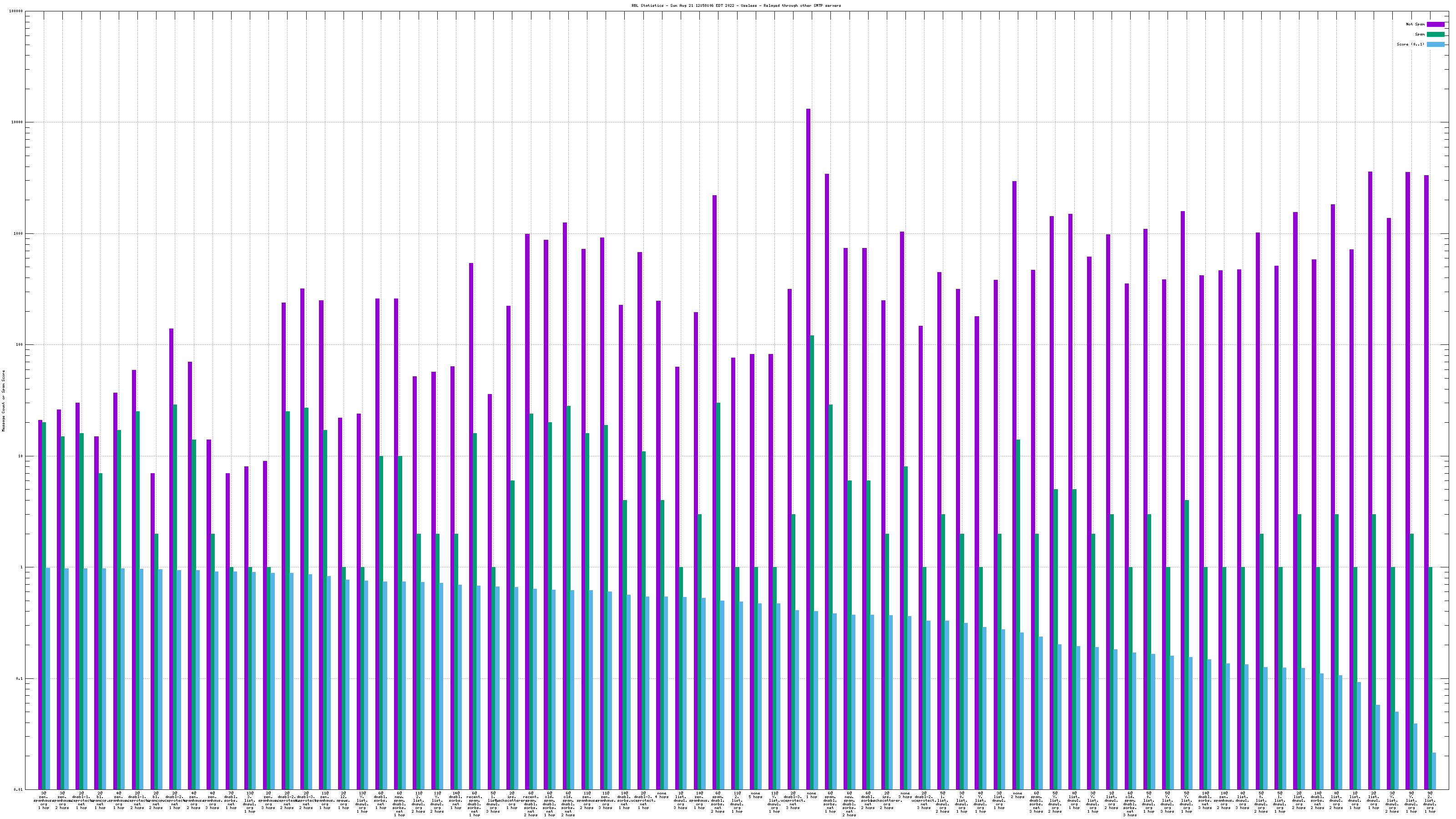Click the 0.01 y-axis tick label

coord(19,789)
